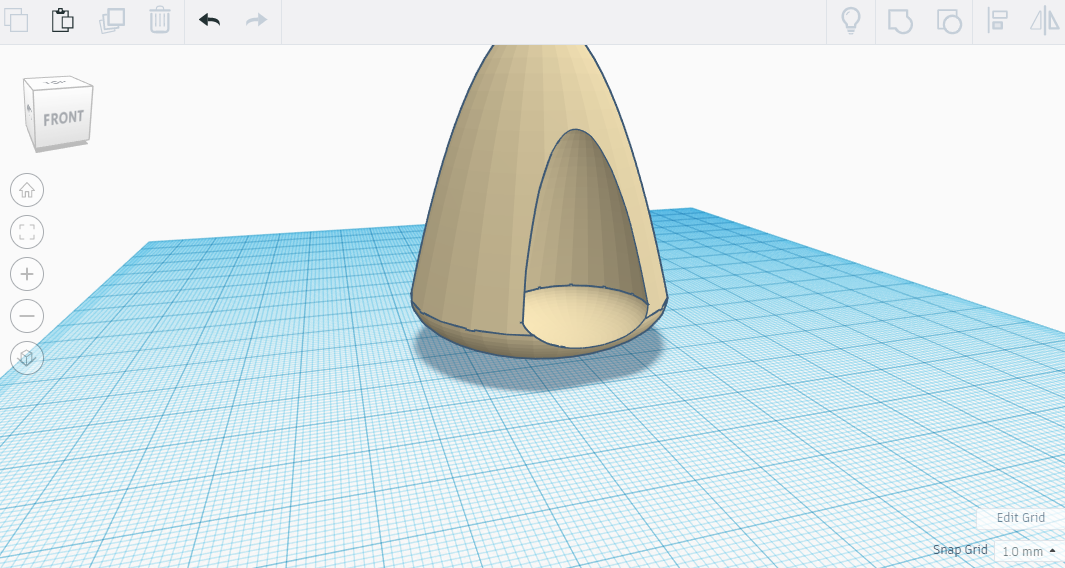Zoom out with the minus button
This screenshot has height=568, width=1065.
click(27, 316)
